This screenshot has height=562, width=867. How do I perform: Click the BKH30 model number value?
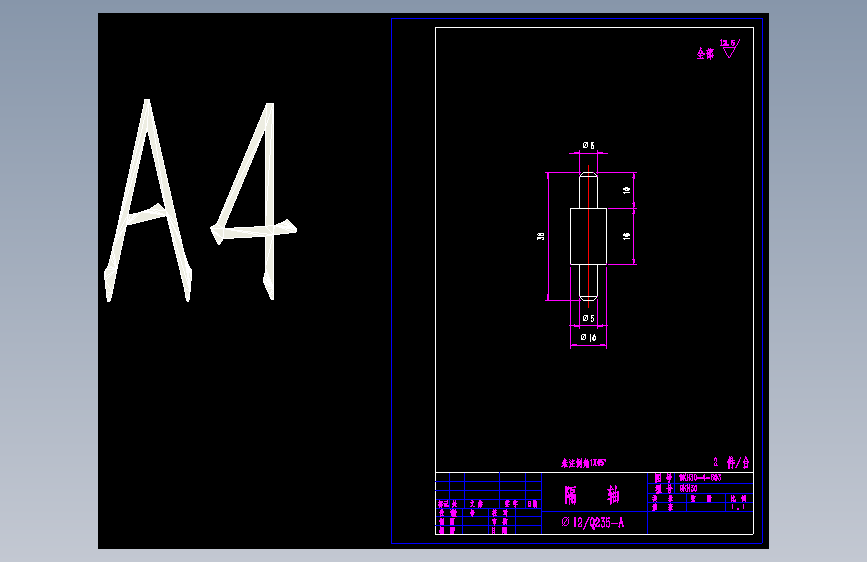point(688,488)
